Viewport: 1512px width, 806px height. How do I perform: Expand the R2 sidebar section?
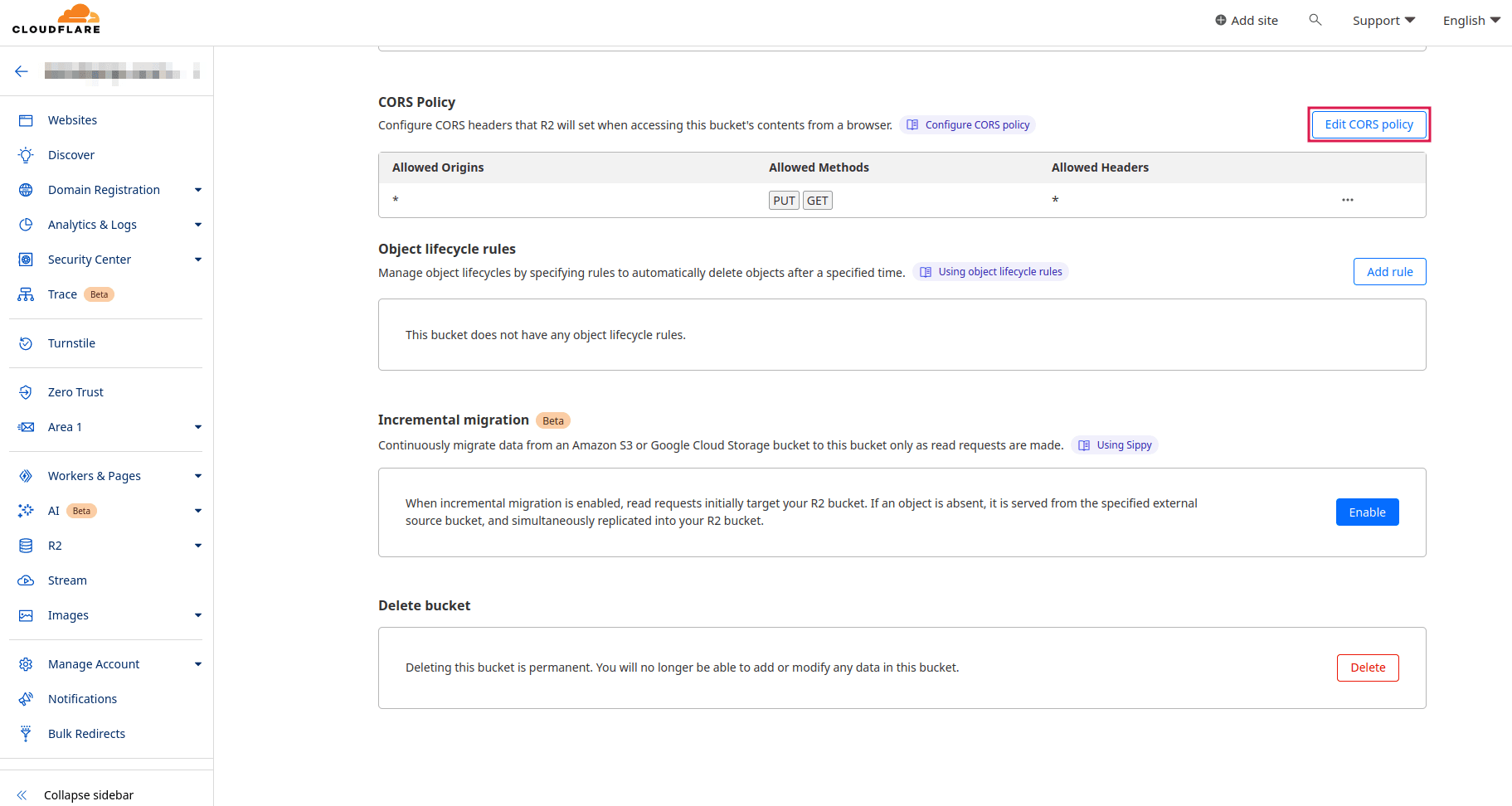(197, 546)
